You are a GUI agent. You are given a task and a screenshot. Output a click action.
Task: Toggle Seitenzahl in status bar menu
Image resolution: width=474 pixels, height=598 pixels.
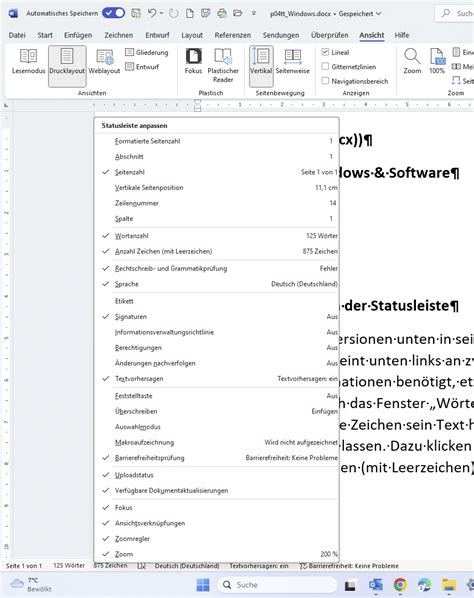coord(216,172)
